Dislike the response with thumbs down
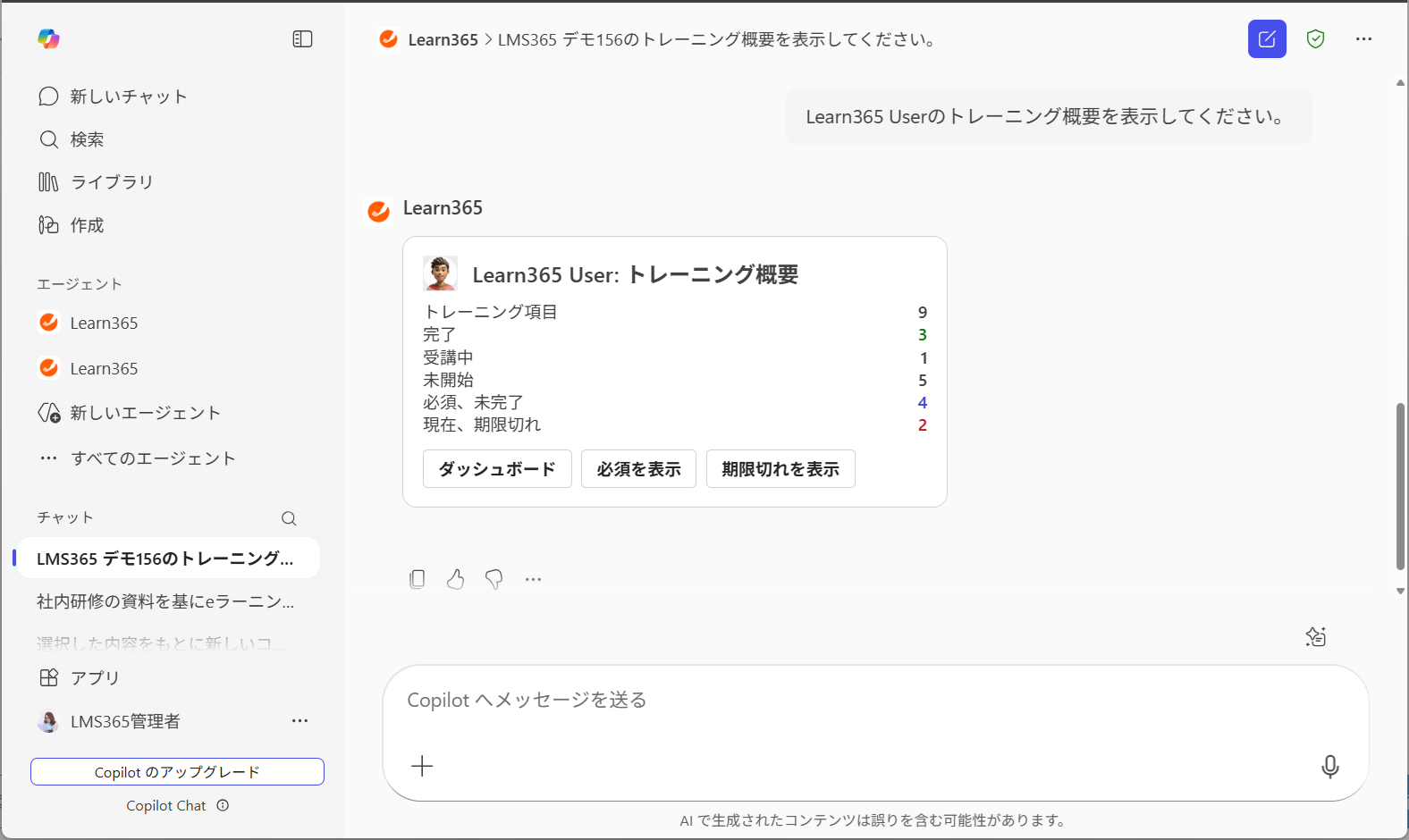Image resolution: width=1409 pixels, height=840 pixels. click(494, 579)
